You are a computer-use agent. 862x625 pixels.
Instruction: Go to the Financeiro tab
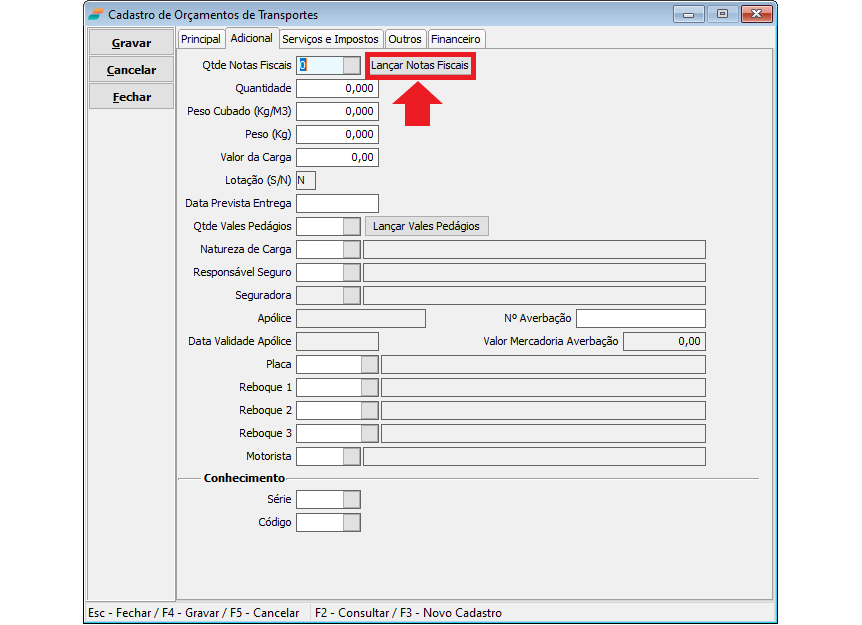click(x=456, y=39)
